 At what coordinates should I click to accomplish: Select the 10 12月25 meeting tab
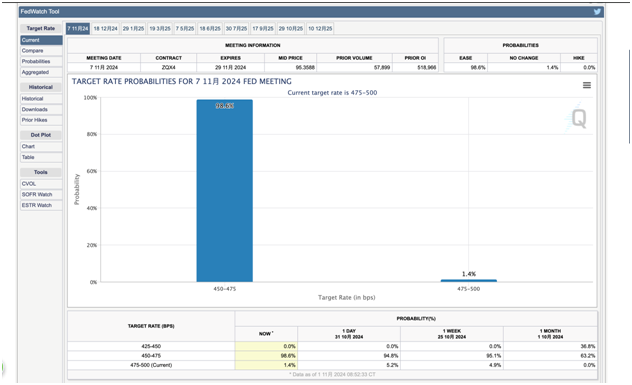coord(320,29)
